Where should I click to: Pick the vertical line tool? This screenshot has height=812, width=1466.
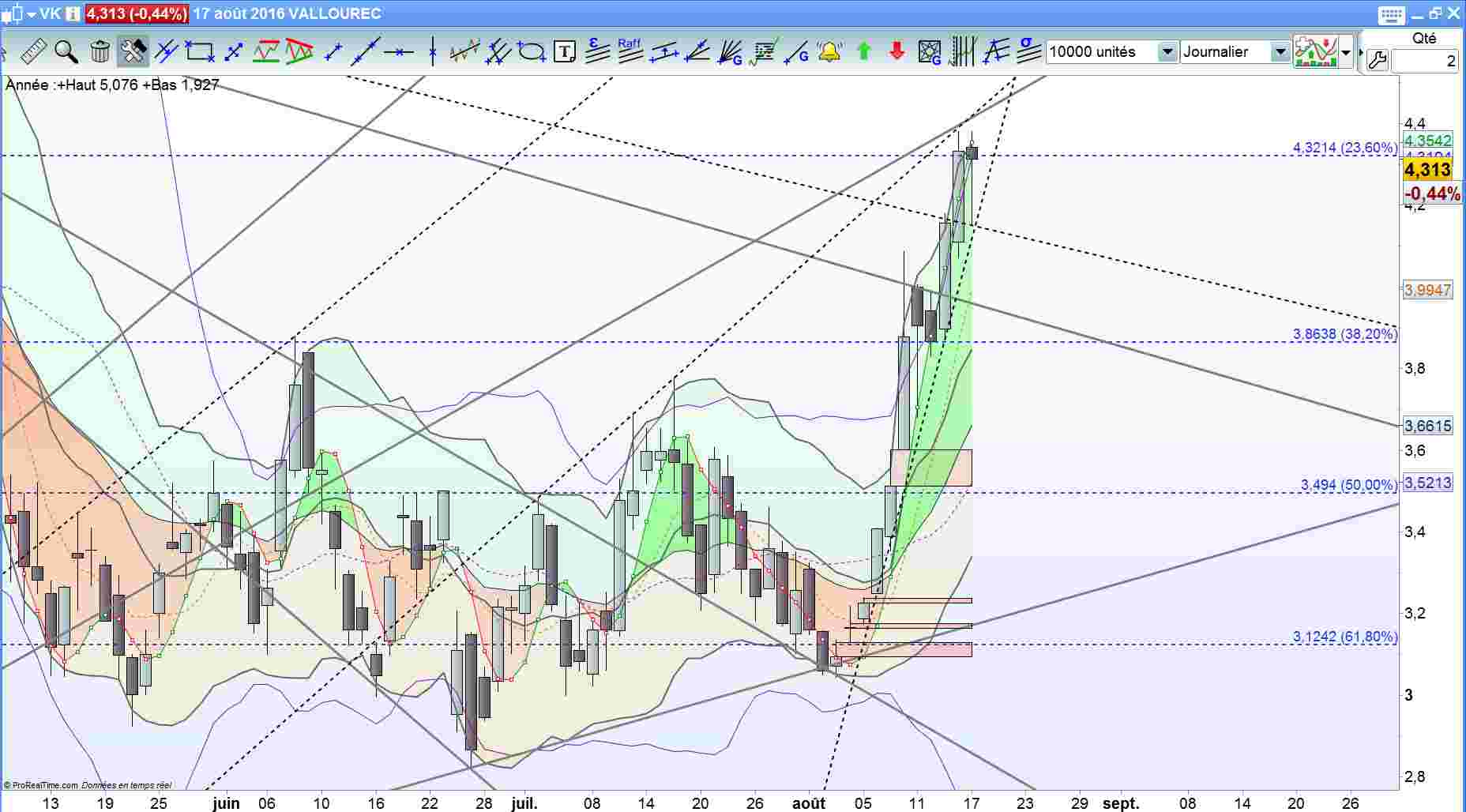[433, 52]
